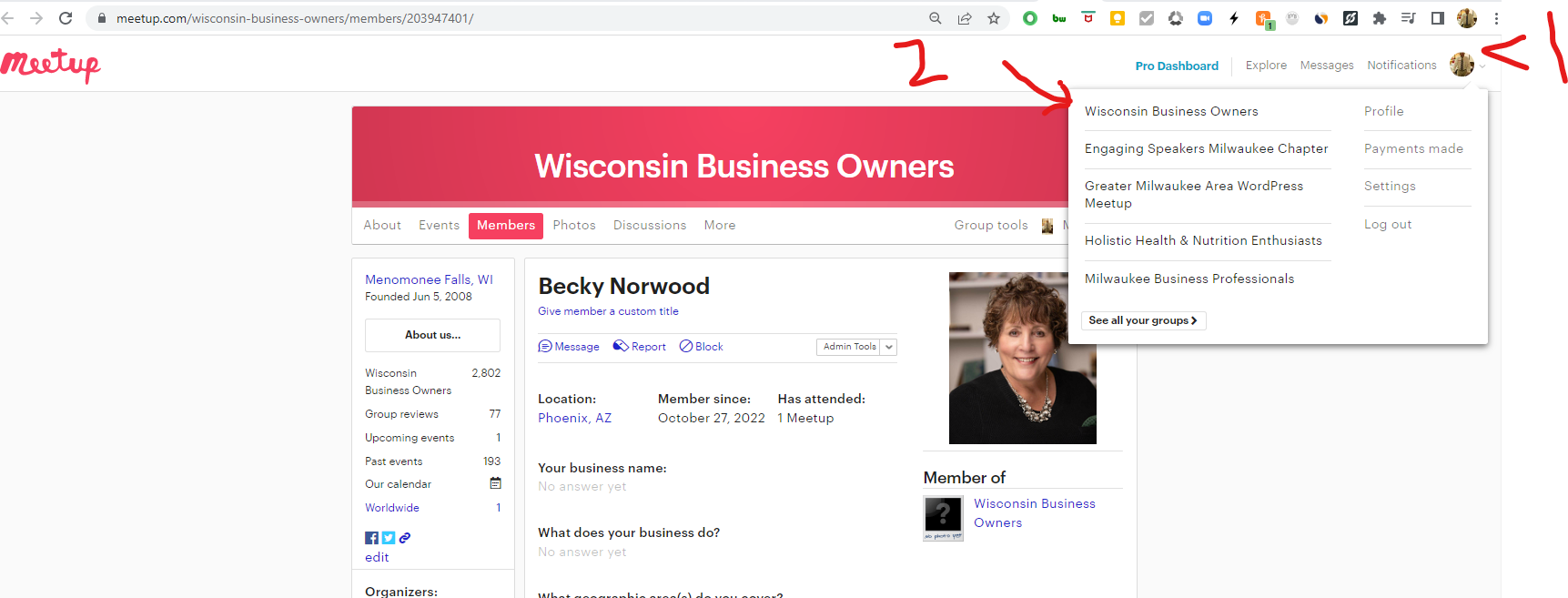Screen dimensions: 1568x598
Task: Select Engaging Speakers Milwaukee Chapter
Action: point(1206,148)
